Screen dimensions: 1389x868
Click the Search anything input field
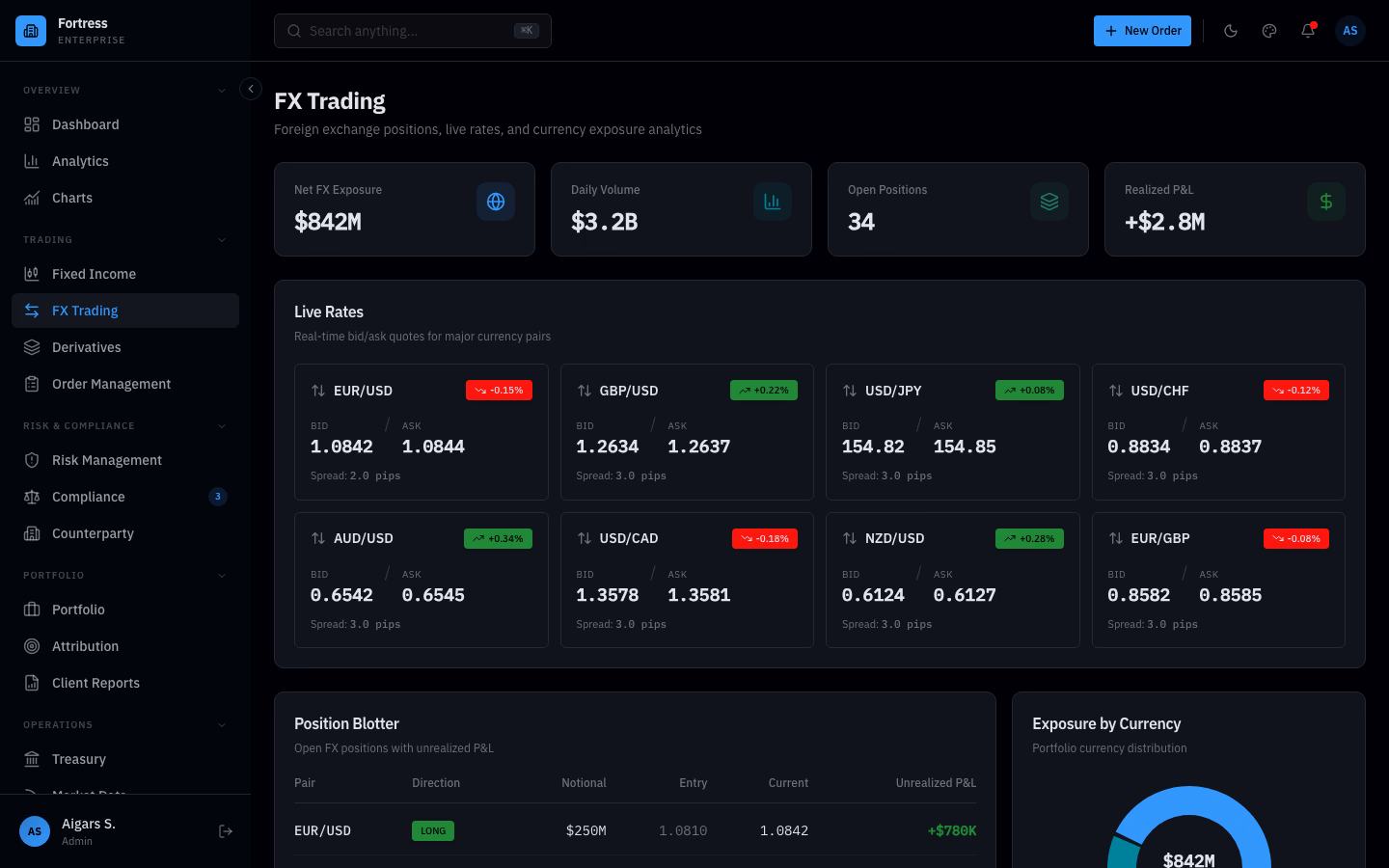click(413, 31)
